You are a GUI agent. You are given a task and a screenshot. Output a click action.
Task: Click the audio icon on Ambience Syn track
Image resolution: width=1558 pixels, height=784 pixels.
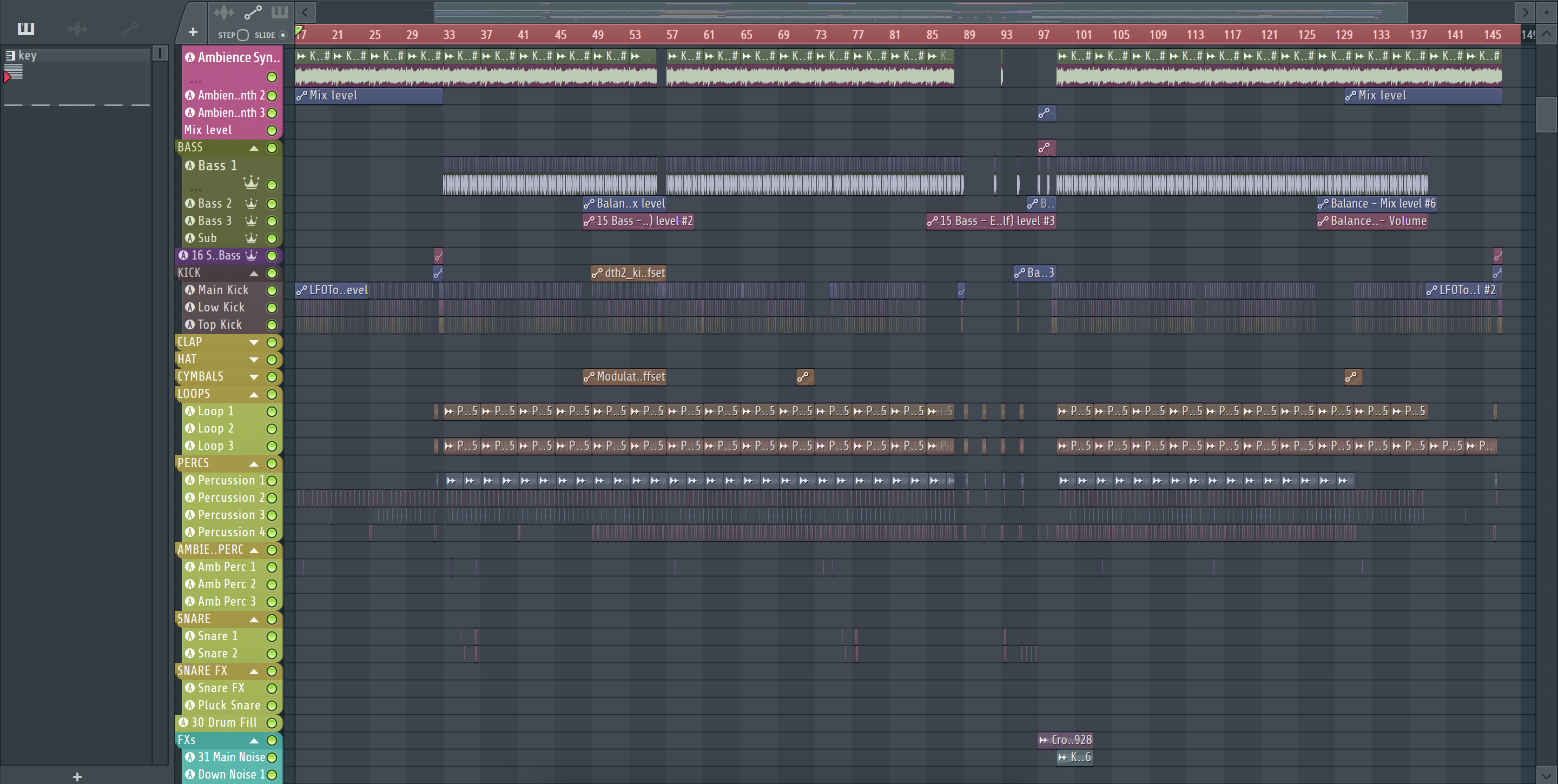(x=190, y=57)
